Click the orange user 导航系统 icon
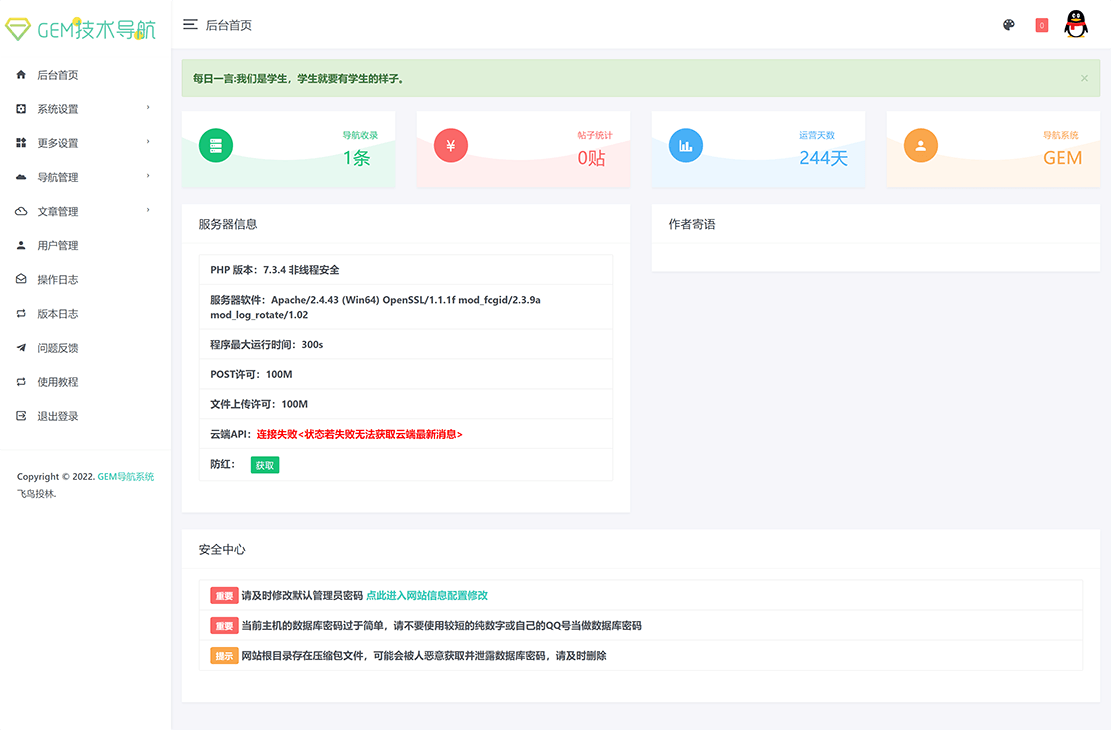The image size is (1111, 730). (920, 146)
